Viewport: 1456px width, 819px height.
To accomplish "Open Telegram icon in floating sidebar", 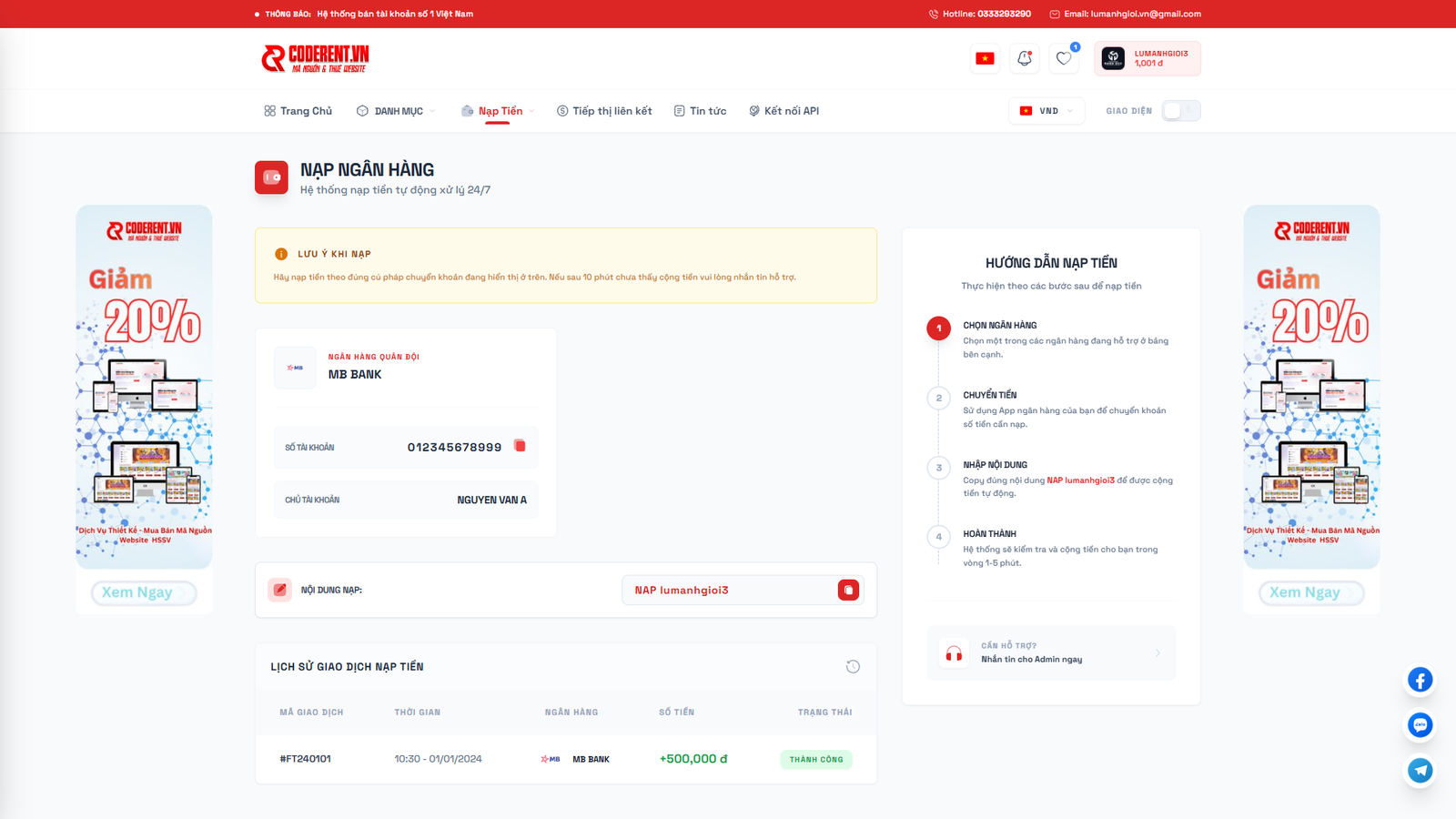I will (1420, 770).
